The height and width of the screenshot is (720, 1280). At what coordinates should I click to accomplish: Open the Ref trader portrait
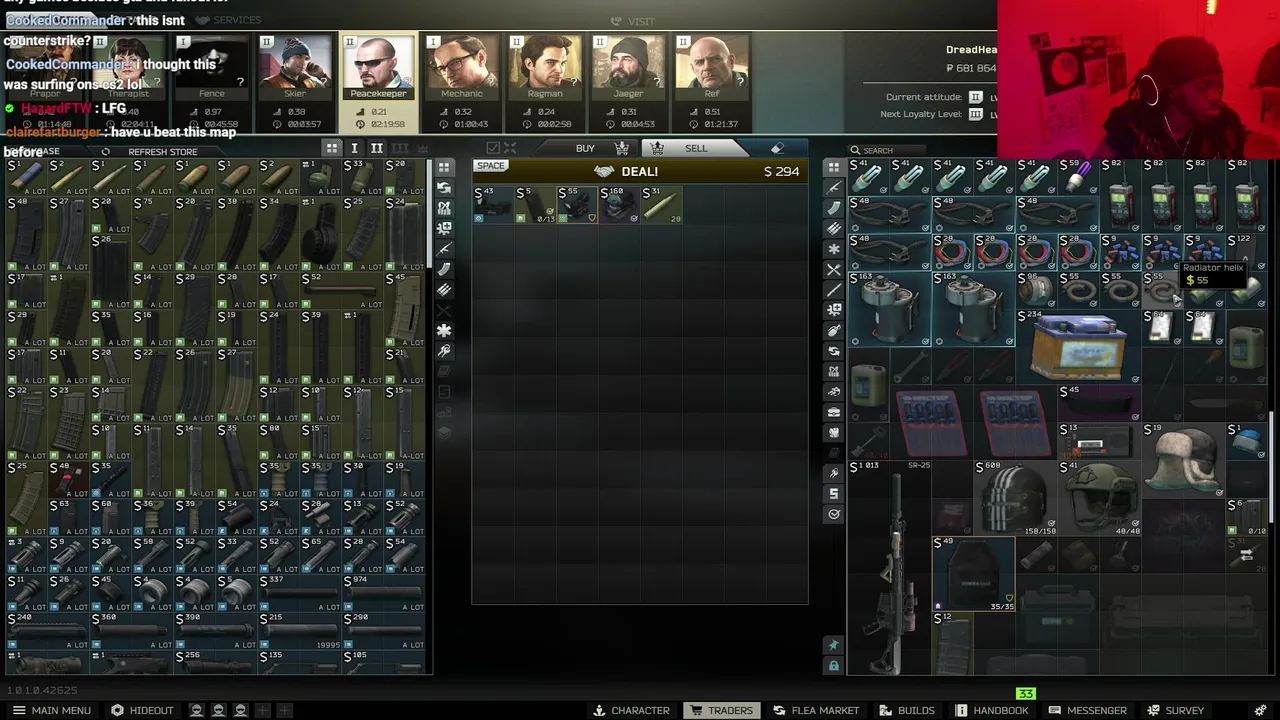tap(712, 68)
